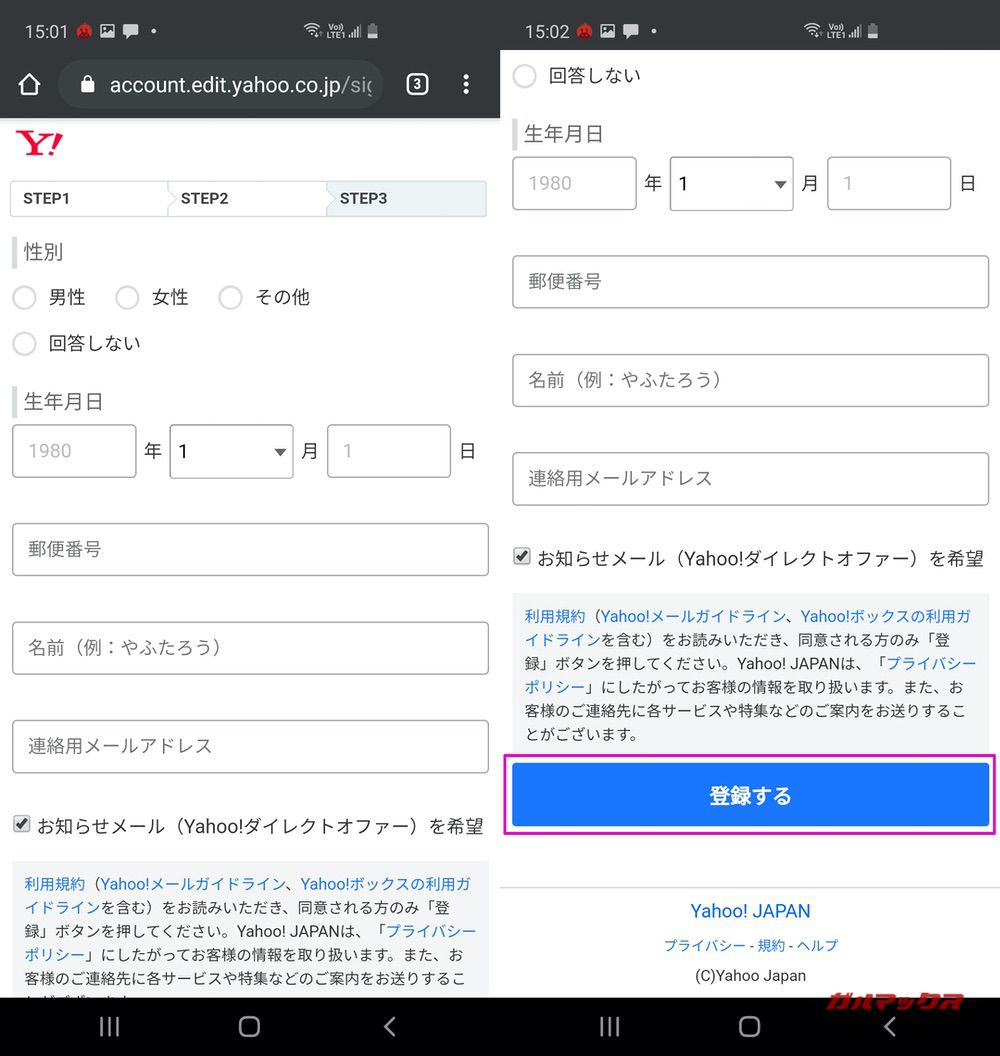Expand the month selector on the right screen

(x=731, y=183)
